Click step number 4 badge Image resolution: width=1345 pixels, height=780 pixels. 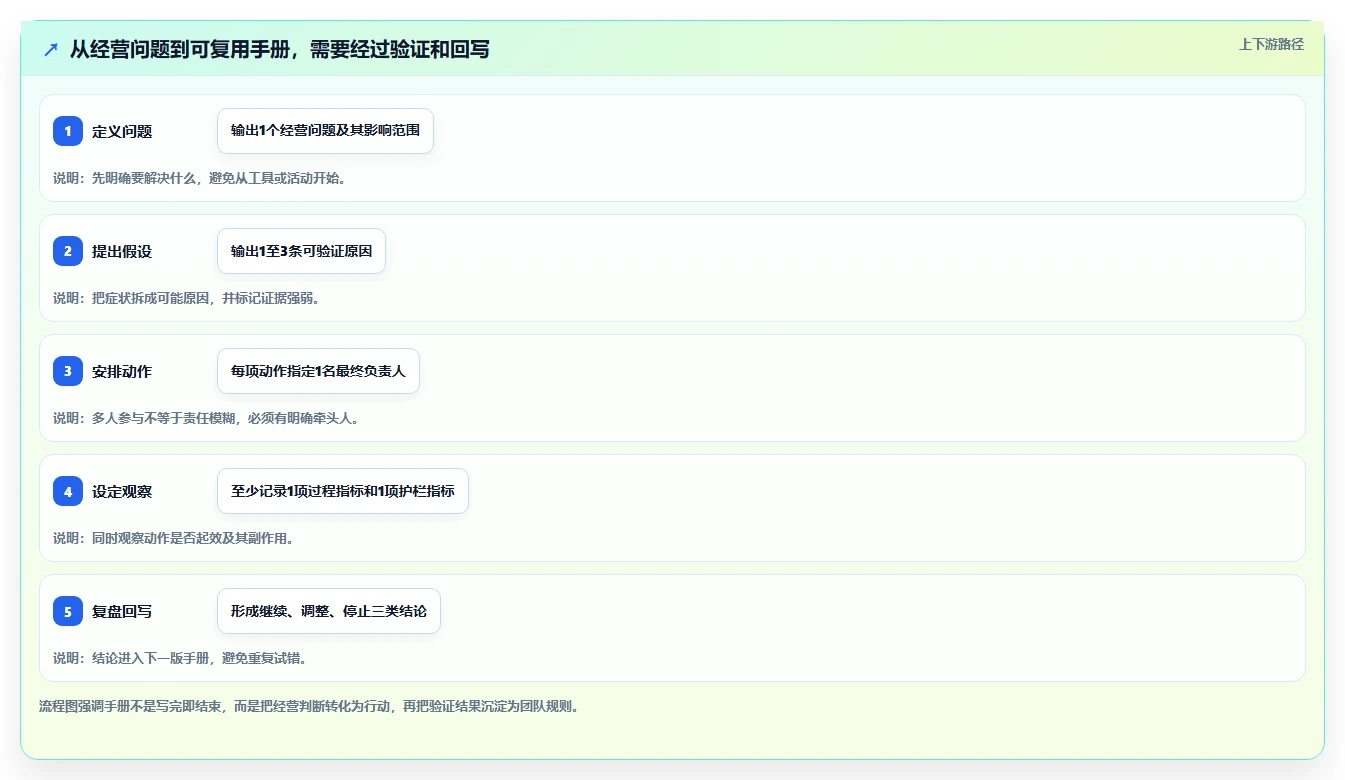[68, 491]
